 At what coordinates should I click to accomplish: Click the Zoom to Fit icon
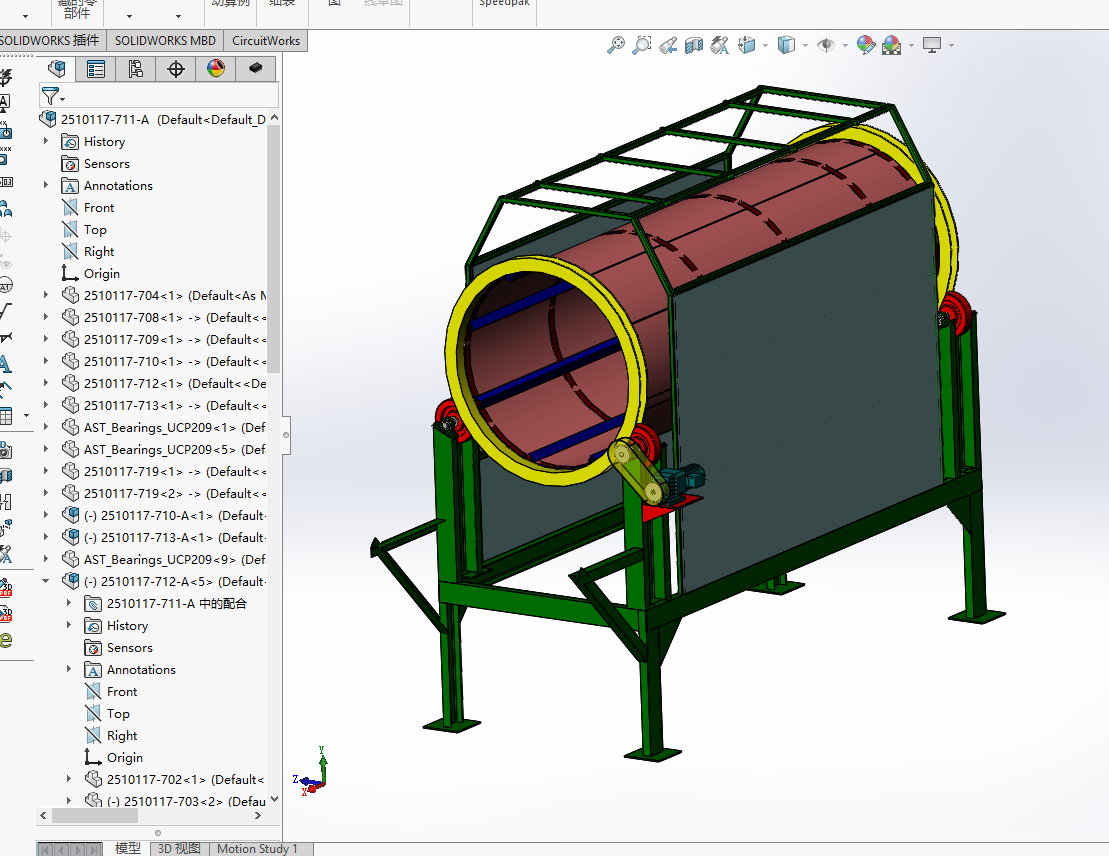coord(617,45)
